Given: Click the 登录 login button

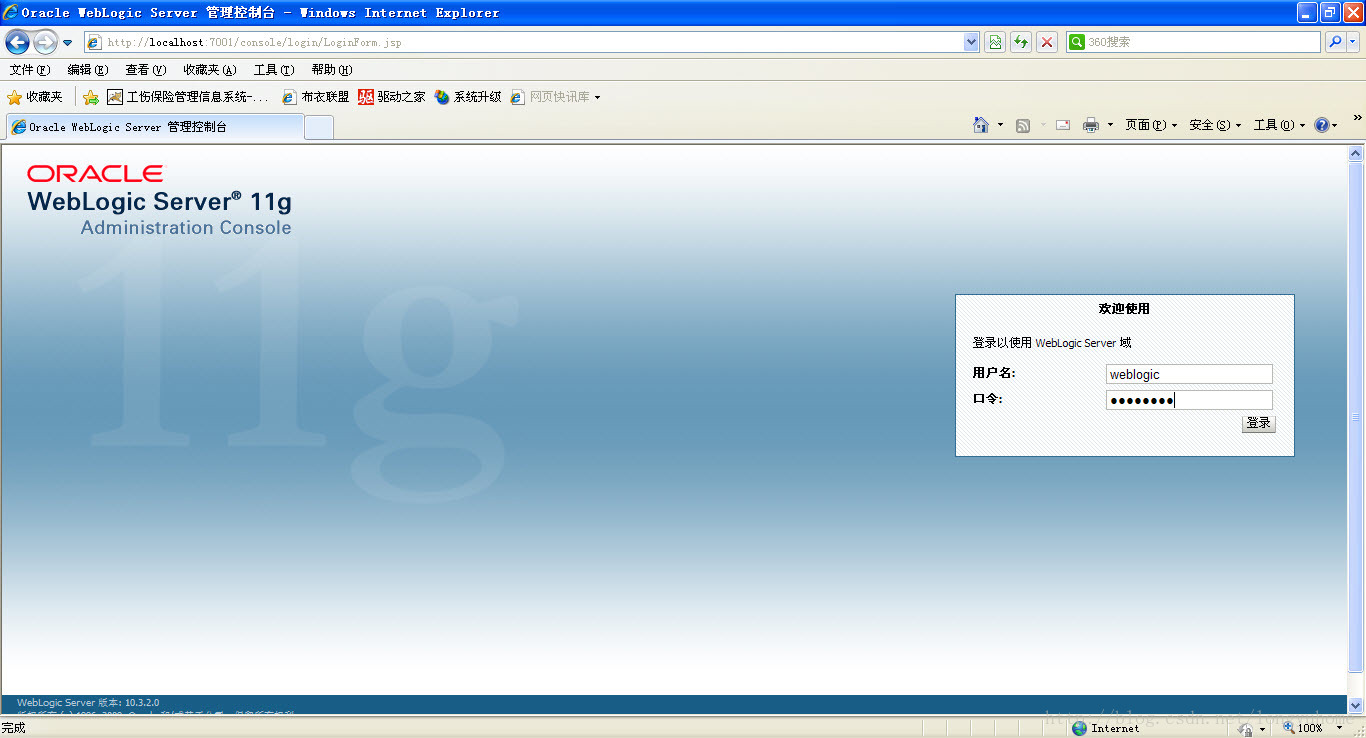Looking at the screenshot, I should coord(1258,423).
